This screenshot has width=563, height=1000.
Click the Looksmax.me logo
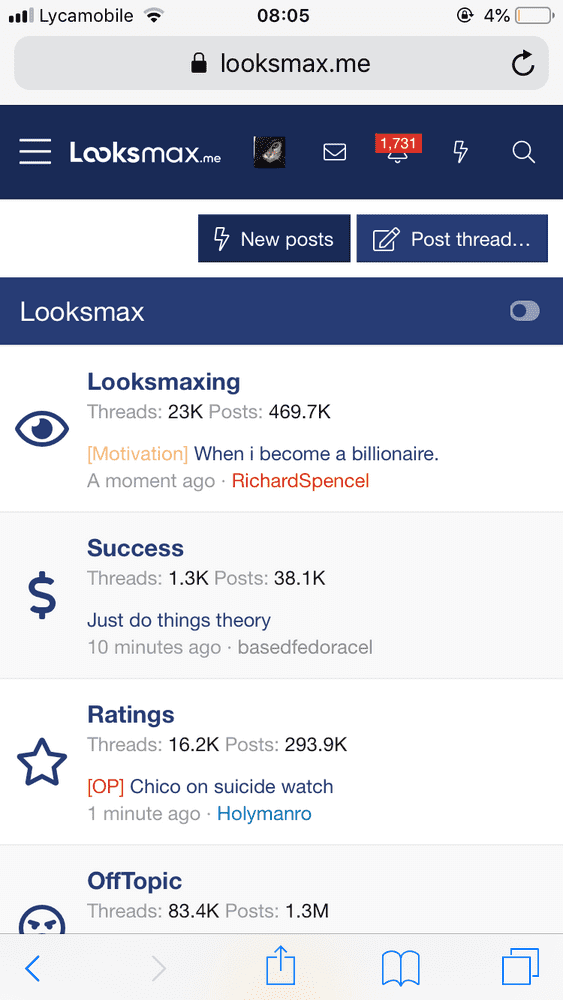tap(145, 152)
